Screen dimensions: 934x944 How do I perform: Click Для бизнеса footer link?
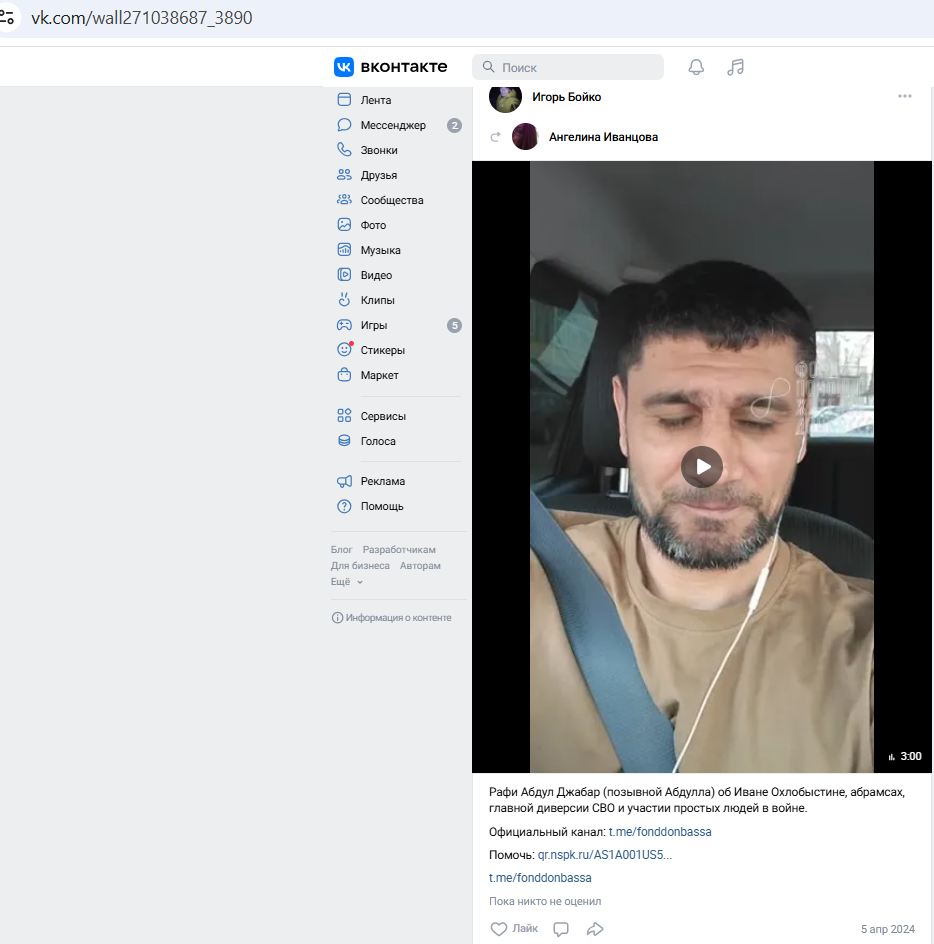[360, 566]
